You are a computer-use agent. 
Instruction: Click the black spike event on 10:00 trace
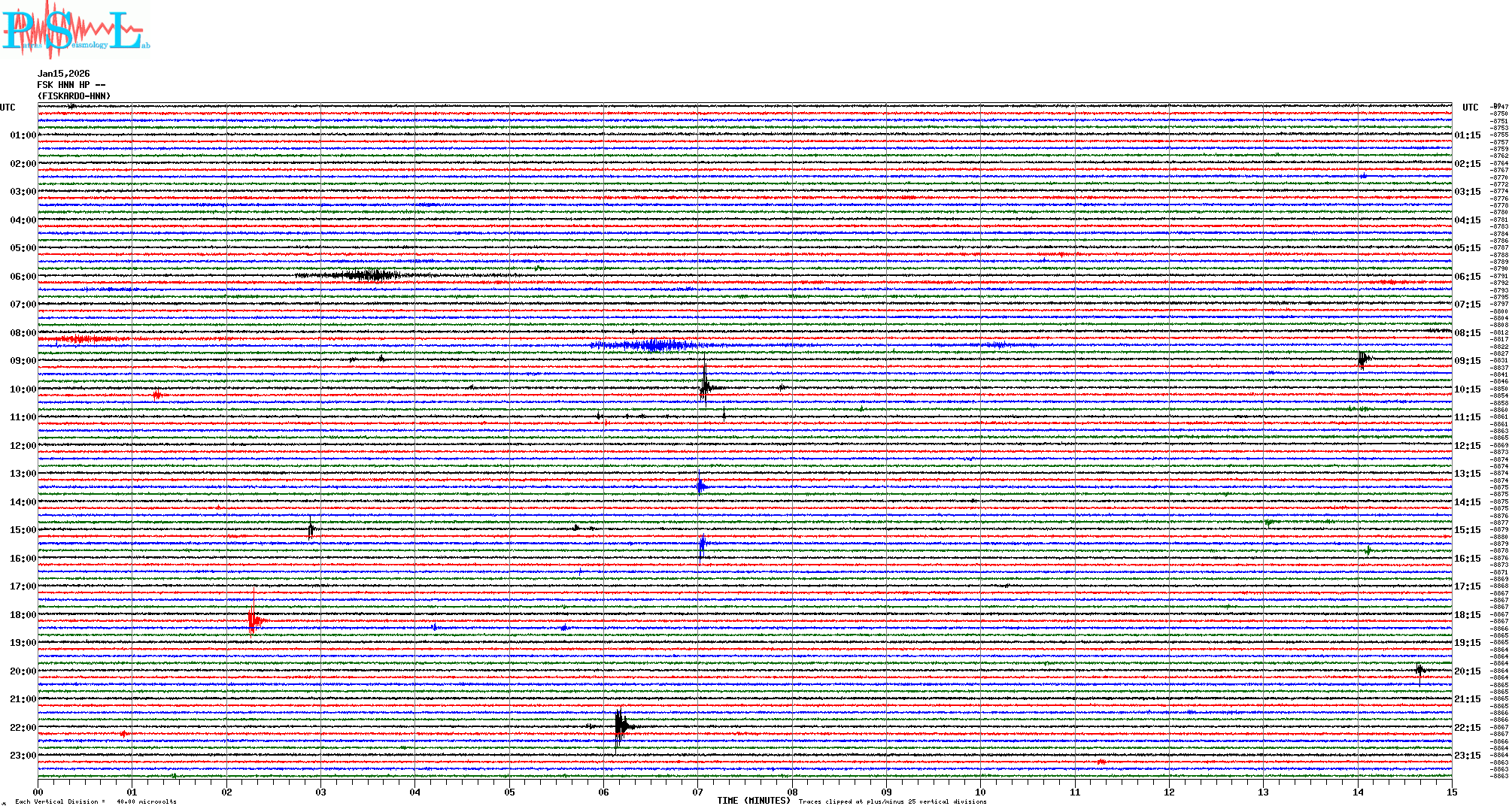[x=705, y=387]
